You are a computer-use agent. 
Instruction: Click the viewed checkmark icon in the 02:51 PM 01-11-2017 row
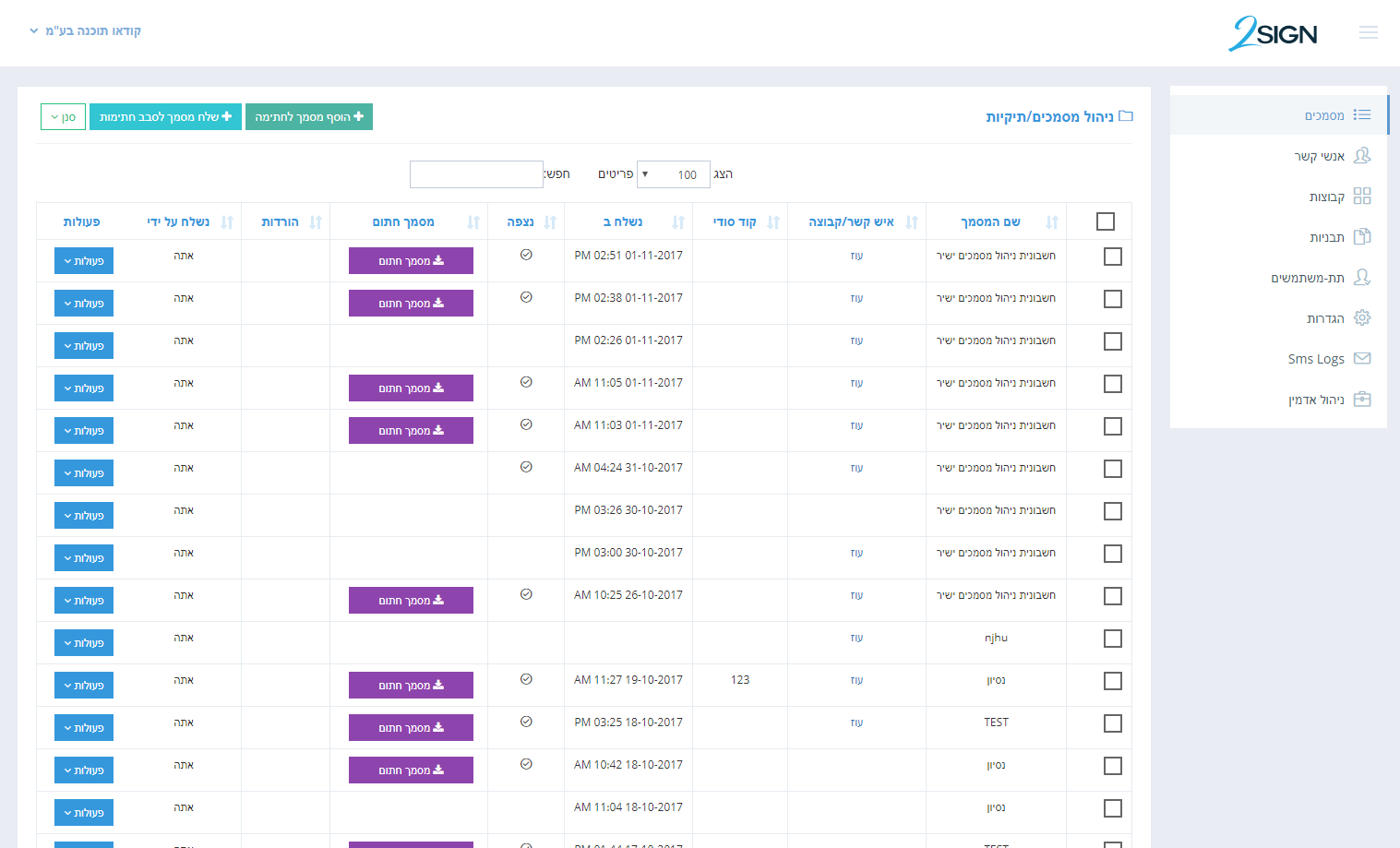coord(526,255)
